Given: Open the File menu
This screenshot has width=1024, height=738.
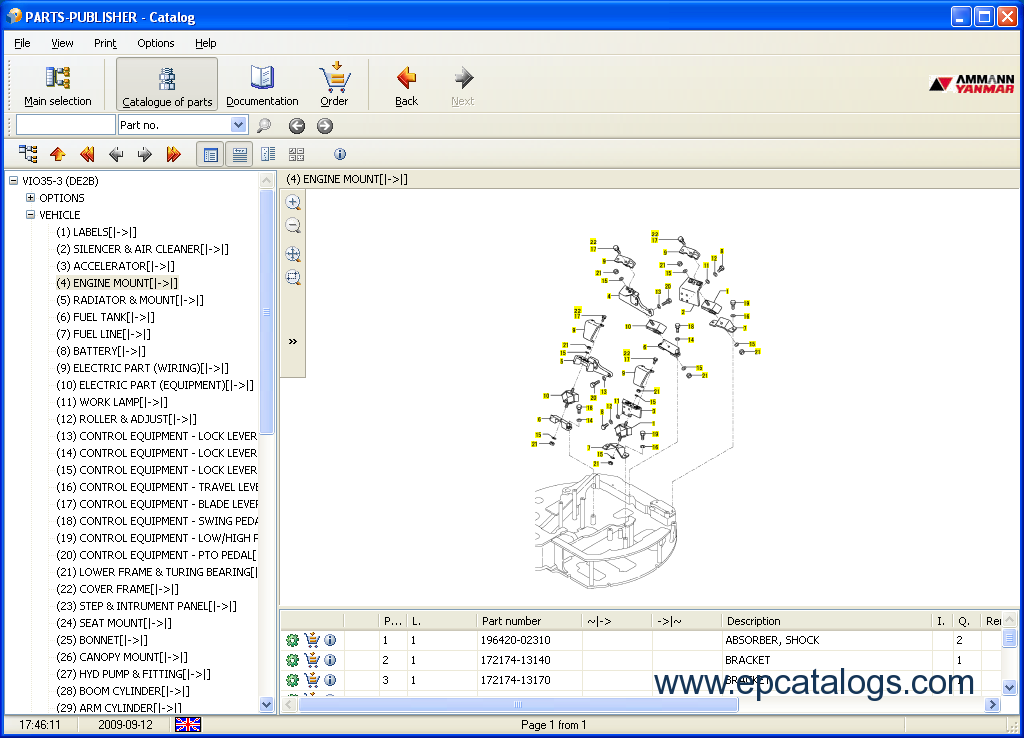Looking at the screenshot, I should 22,43.
